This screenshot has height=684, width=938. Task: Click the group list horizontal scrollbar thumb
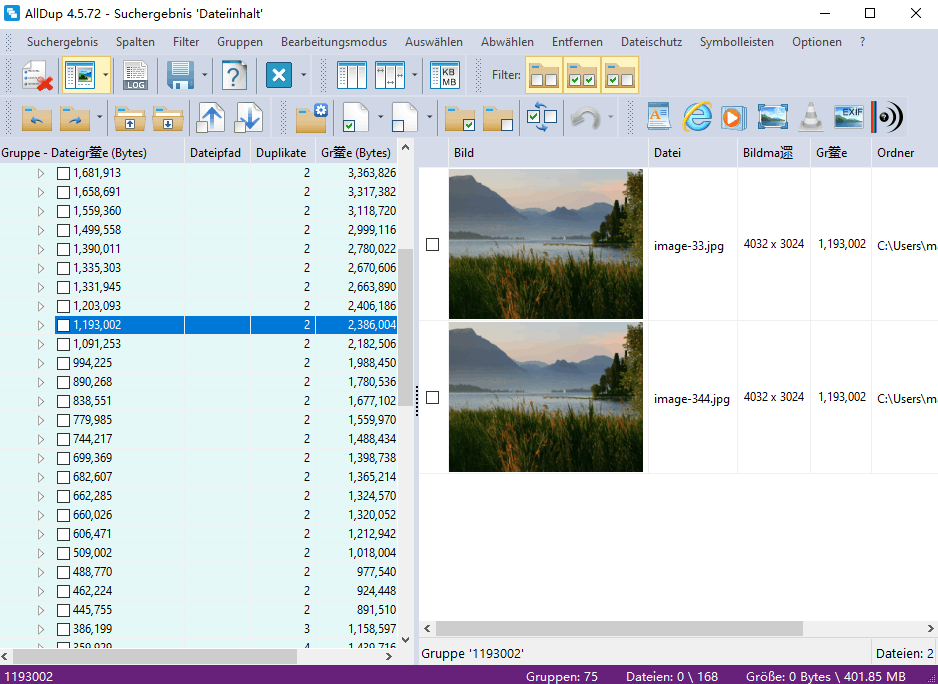click(155, 656)
